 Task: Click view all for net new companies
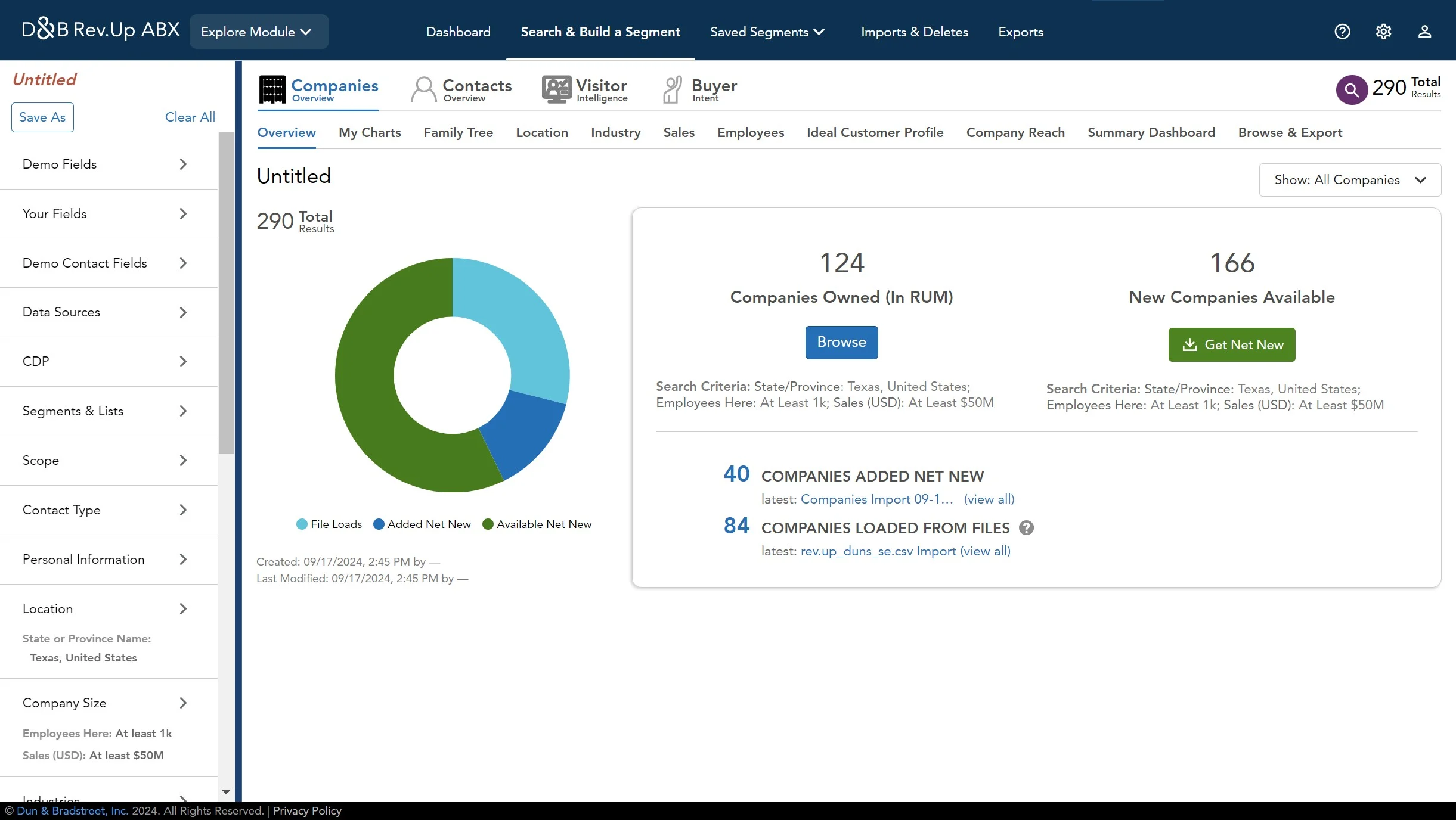click(989, 499)
